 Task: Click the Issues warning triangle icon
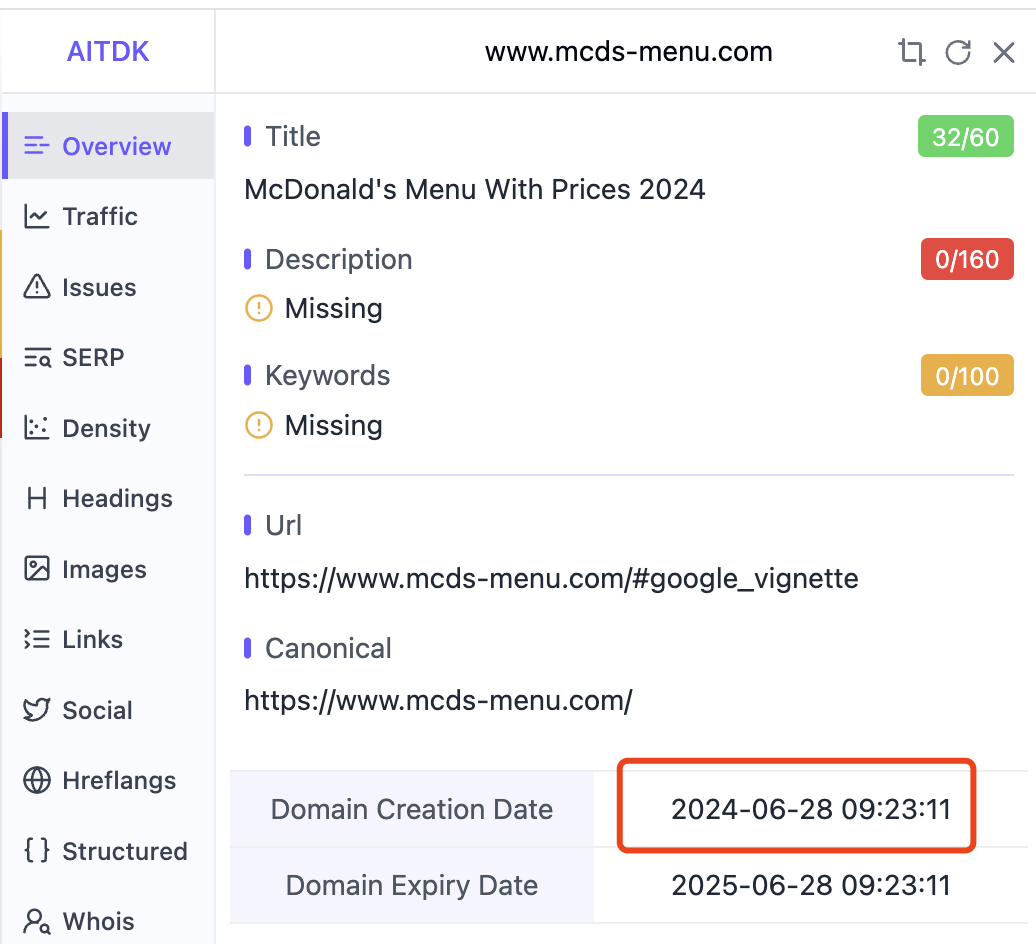pyautogui.click(x=36, y=287)
